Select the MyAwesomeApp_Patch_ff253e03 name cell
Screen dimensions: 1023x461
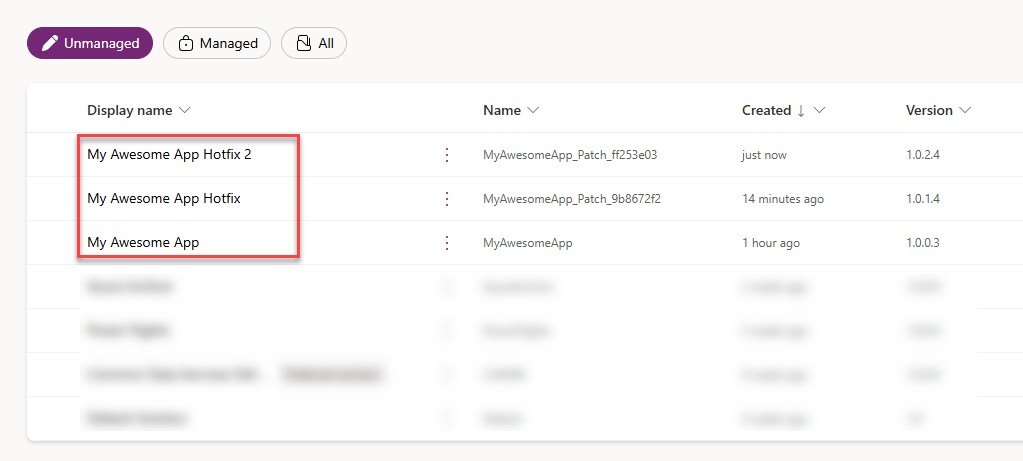coord(569,155)
